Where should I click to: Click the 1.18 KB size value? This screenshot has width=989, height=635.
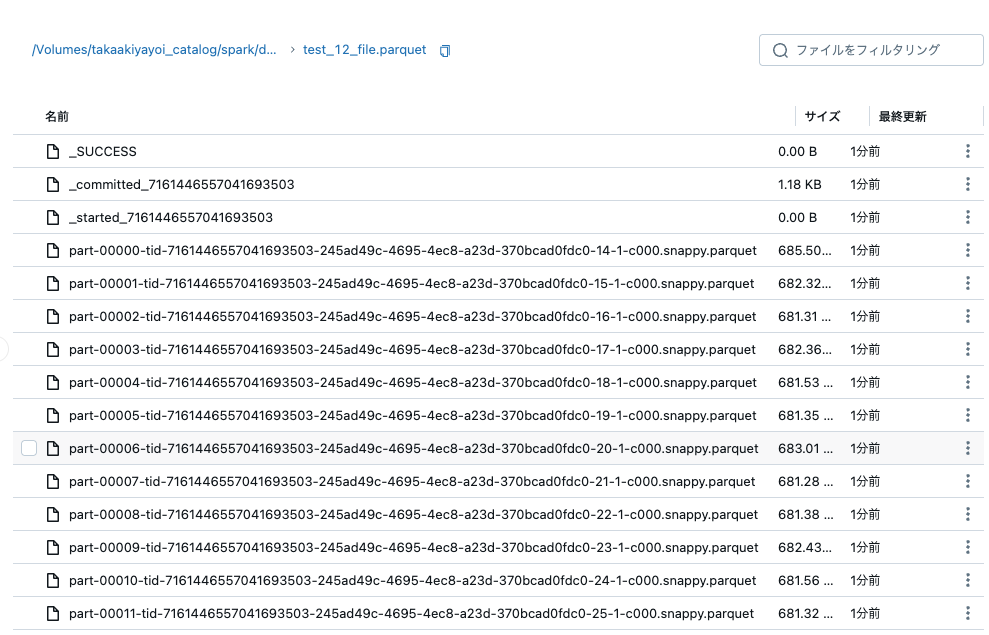(799, 184)
